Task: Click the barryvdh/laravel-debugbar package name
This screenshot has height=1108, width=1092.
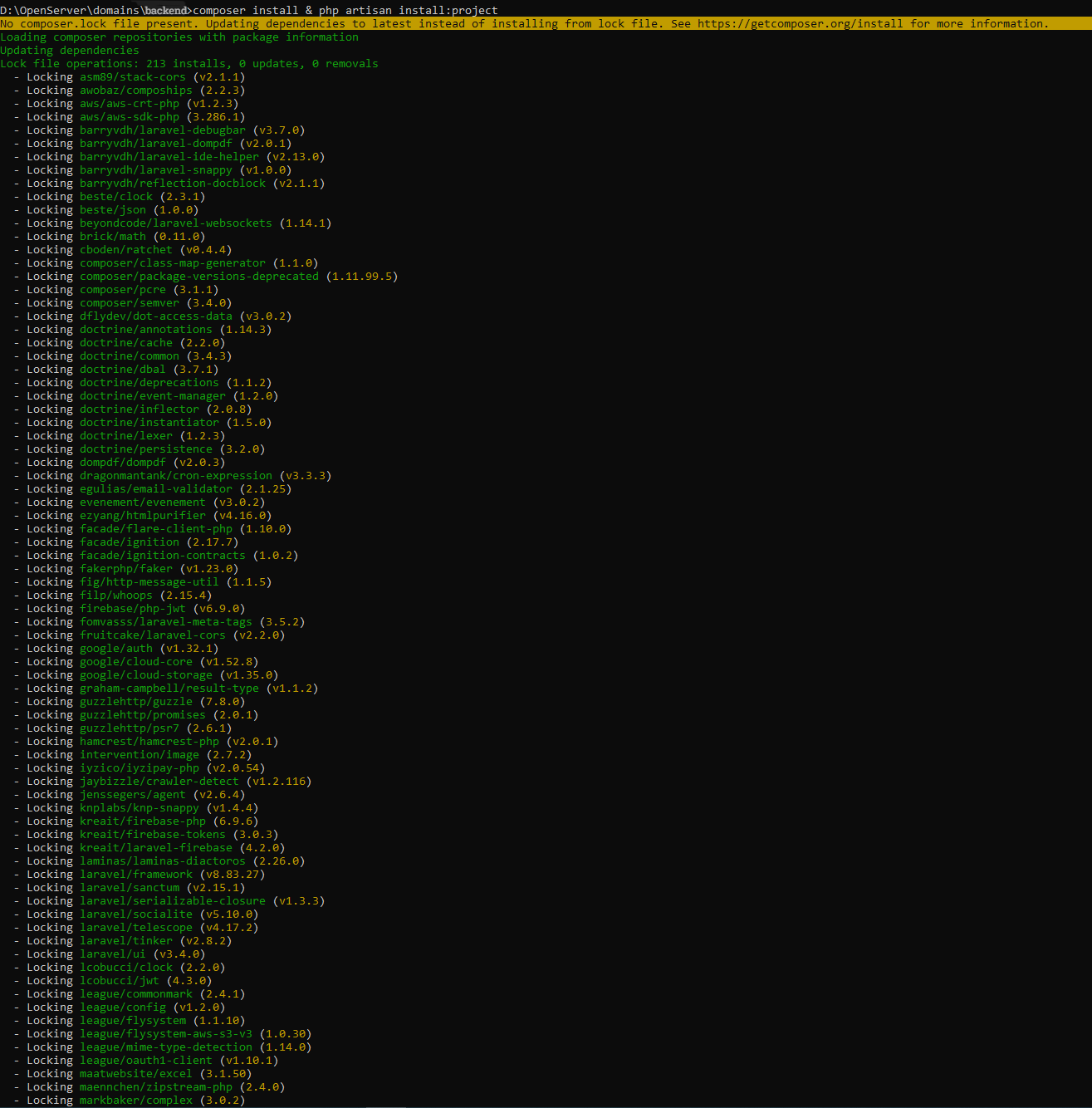Action: (163, 130)
